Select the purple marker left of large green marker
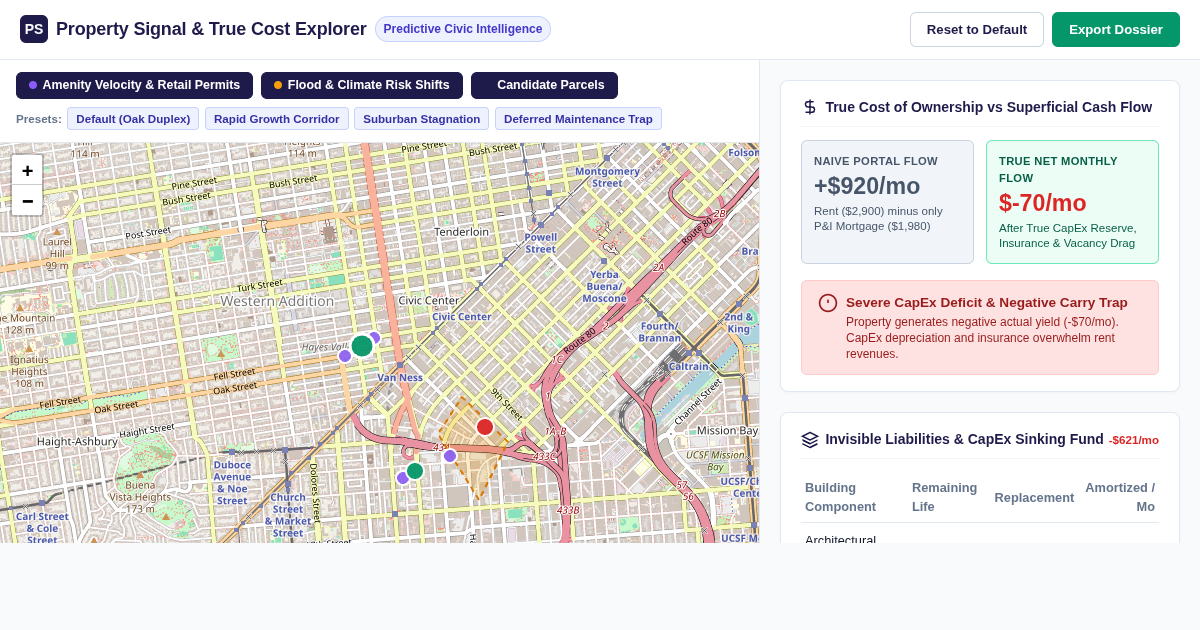 [x=345, y=356]
